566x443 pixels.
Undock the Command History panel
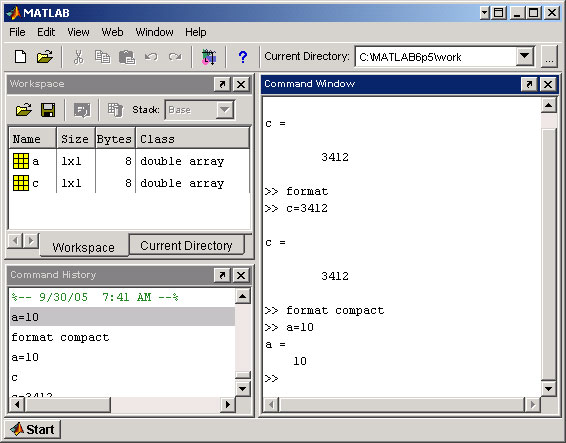tap(222, 275)
